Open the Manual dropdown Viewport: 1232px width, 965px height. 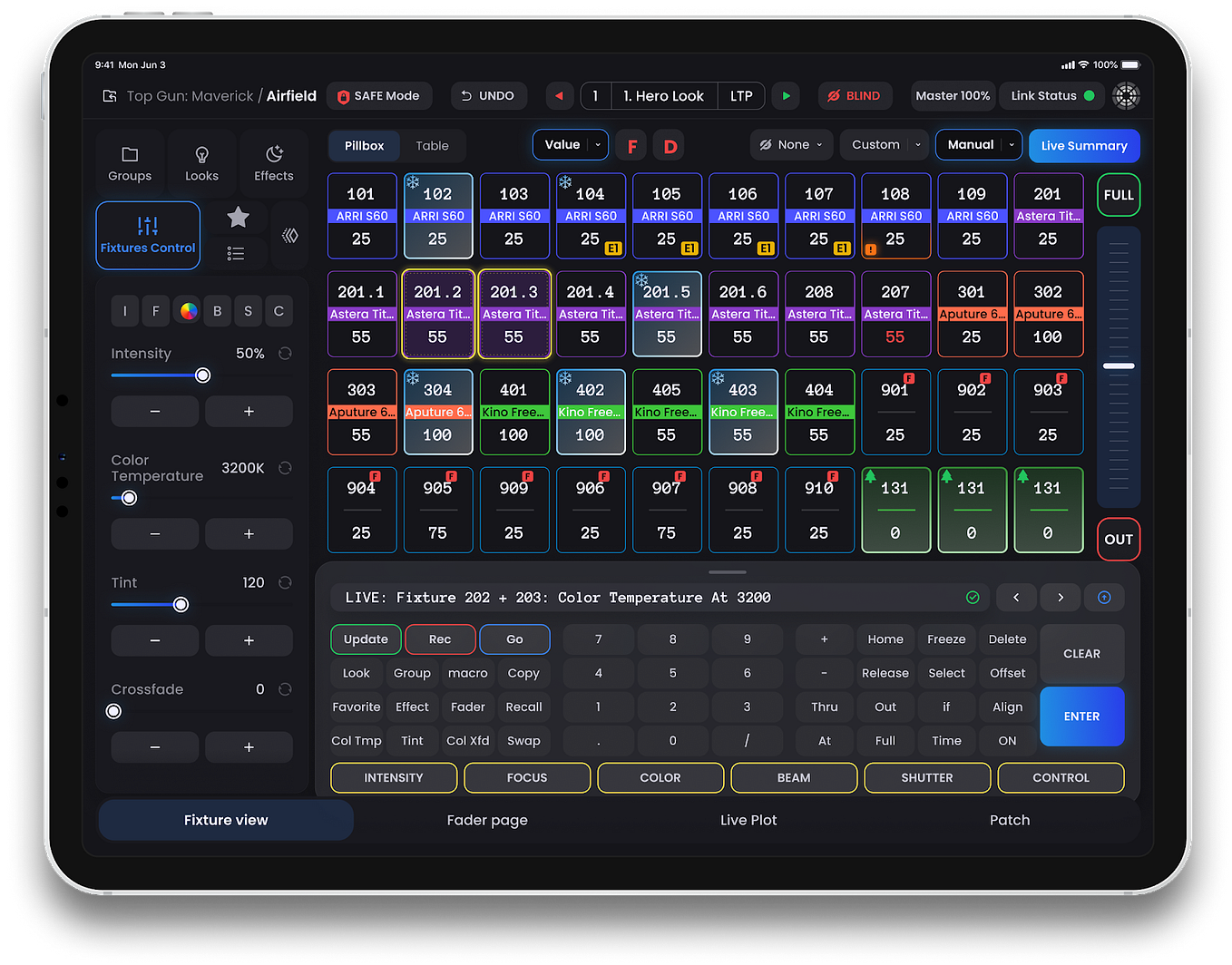(x=979, y=145)
